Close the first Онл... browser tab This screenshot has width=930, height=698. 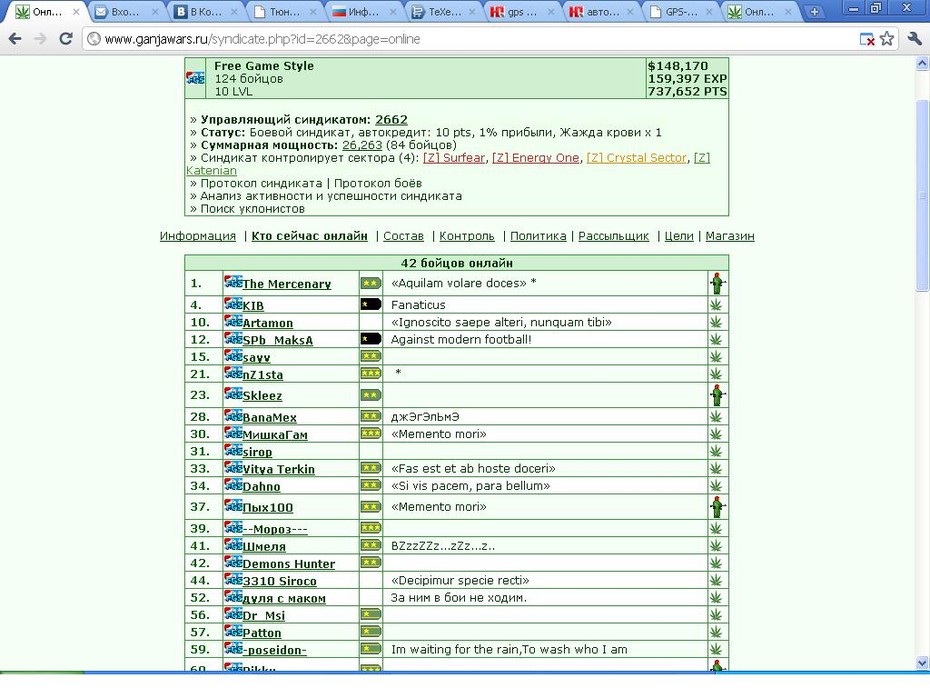coord(76,11)
